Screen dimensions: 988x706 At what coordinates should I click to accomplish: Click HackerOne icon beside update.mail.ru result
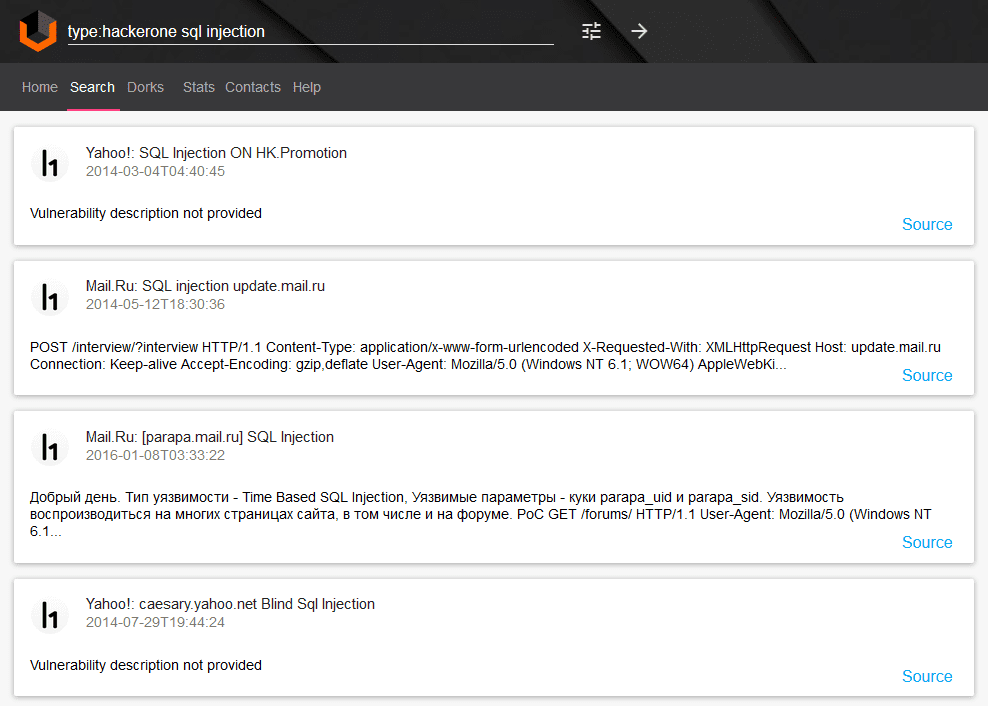48,296
